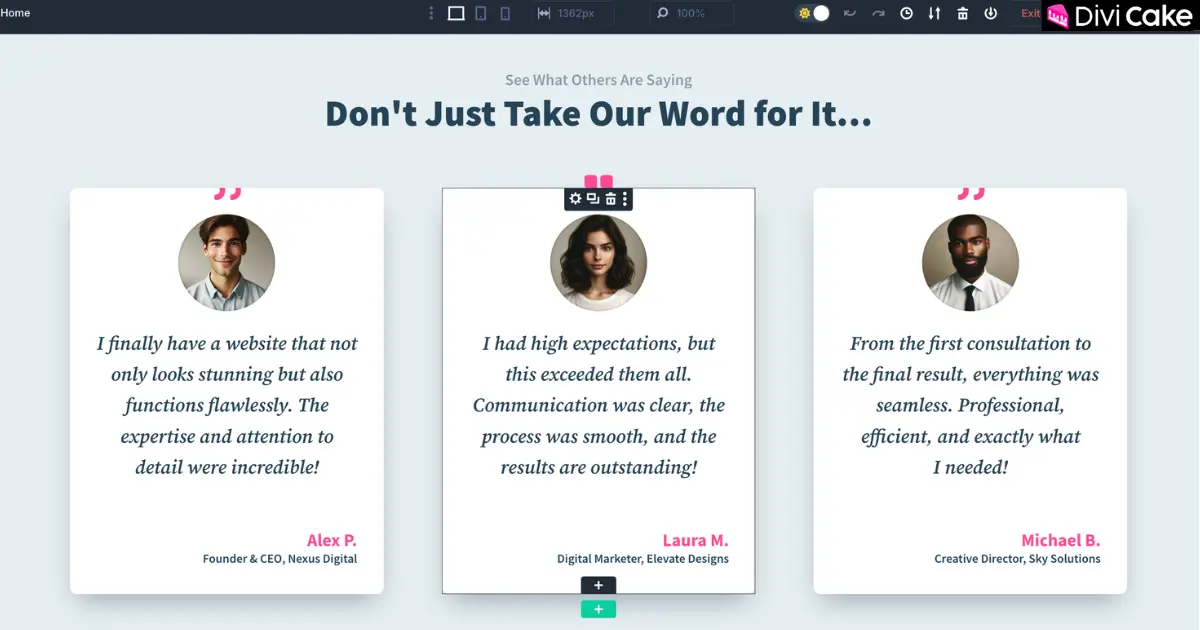
Task: Open the top-bar vertical dots menu
Action: coord(431,13)
